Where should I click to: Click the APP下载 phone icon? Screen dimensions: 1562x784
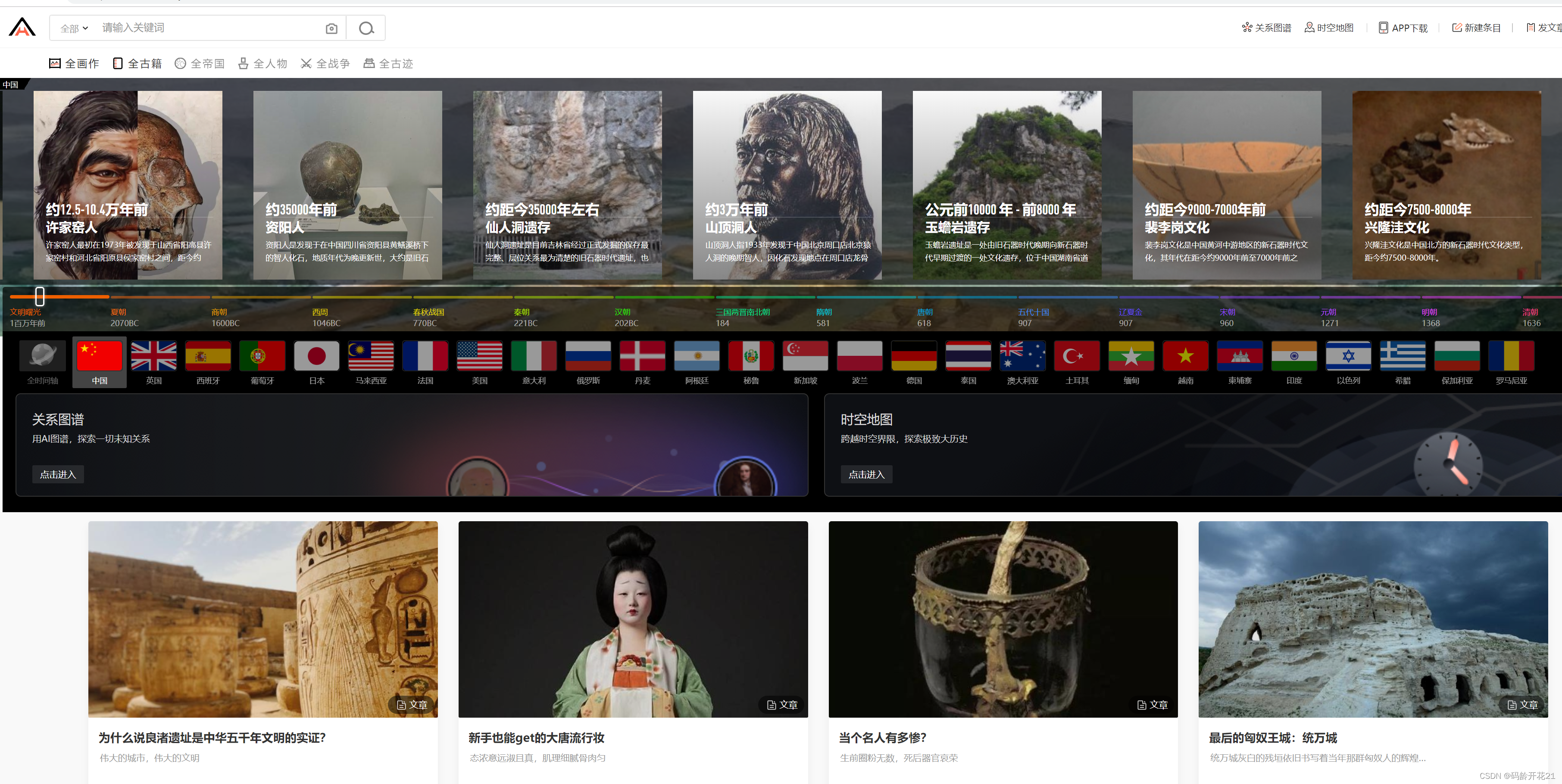[1383, 27]
